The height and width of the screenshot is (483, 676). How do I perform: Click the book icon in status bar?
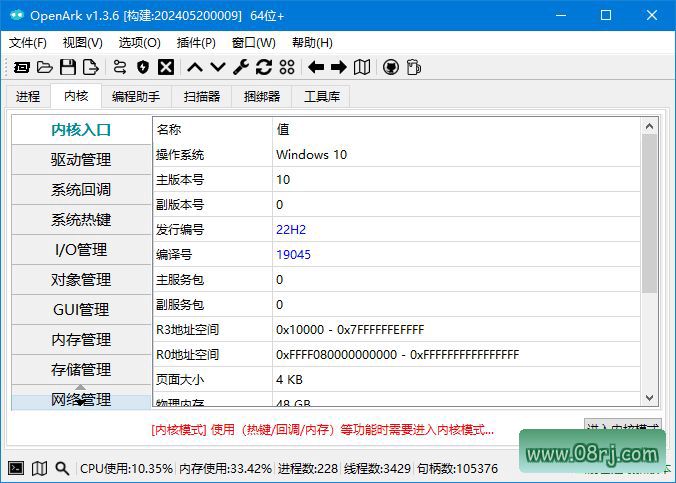pyautogui.click(x=39, y=468)
